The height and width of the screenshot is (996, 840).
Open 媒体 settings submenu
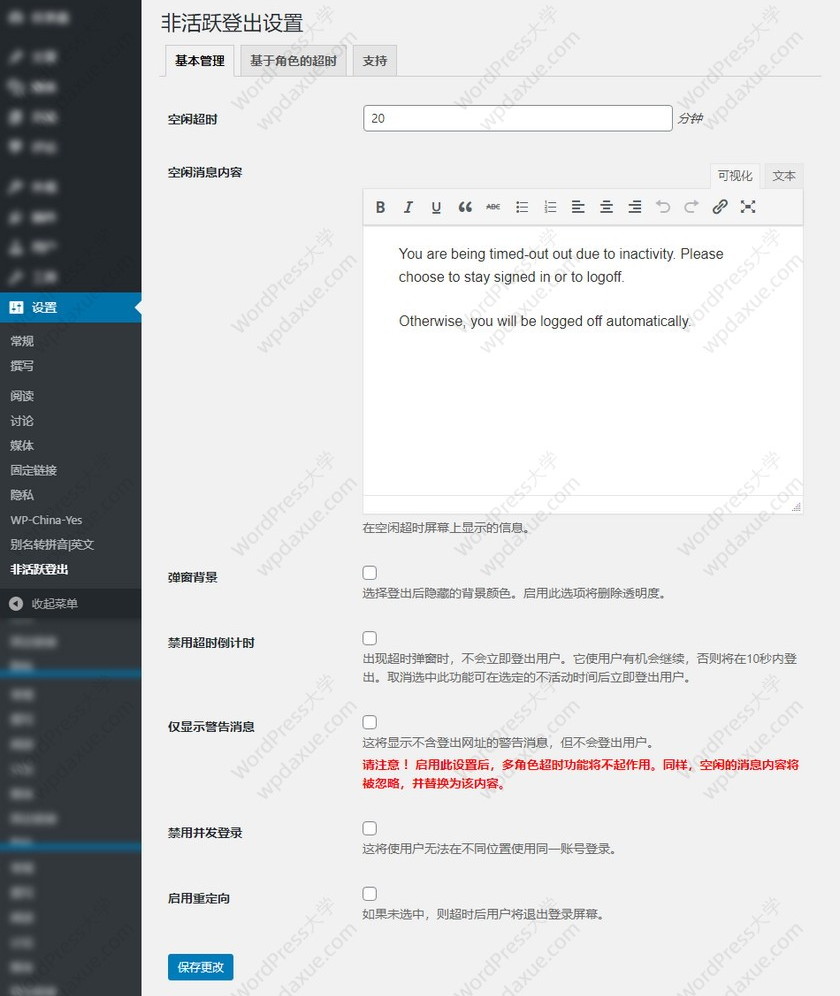[22, 445]
